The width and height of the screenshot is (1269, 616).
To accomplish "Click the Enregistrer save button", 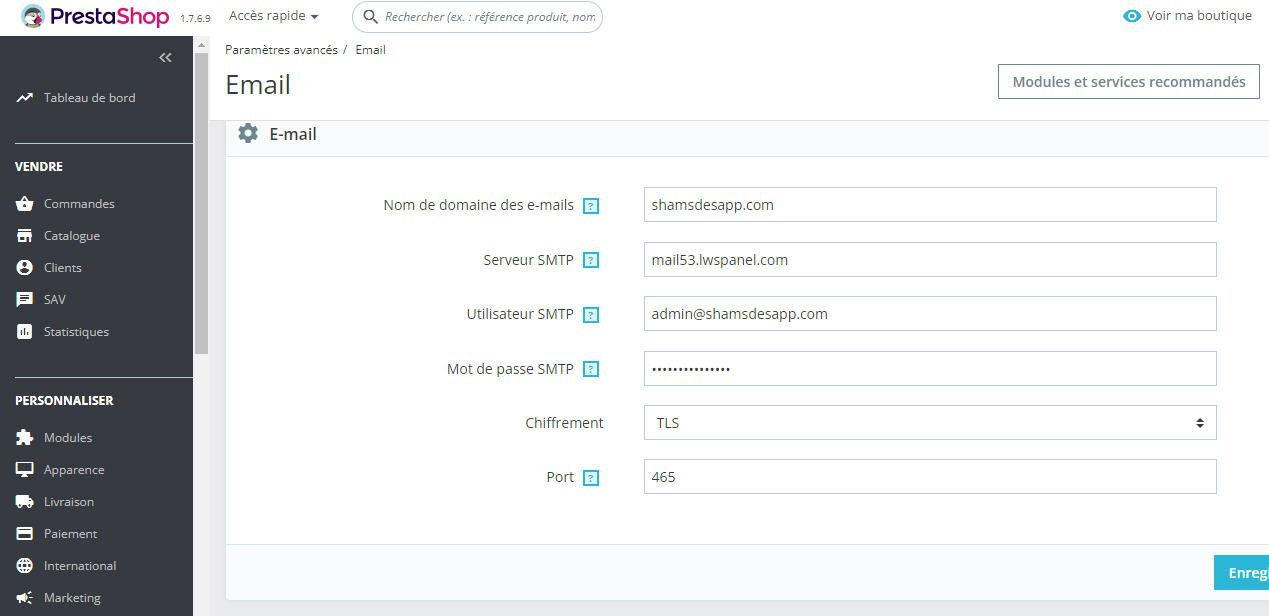I will click(x=1241, y=573).
